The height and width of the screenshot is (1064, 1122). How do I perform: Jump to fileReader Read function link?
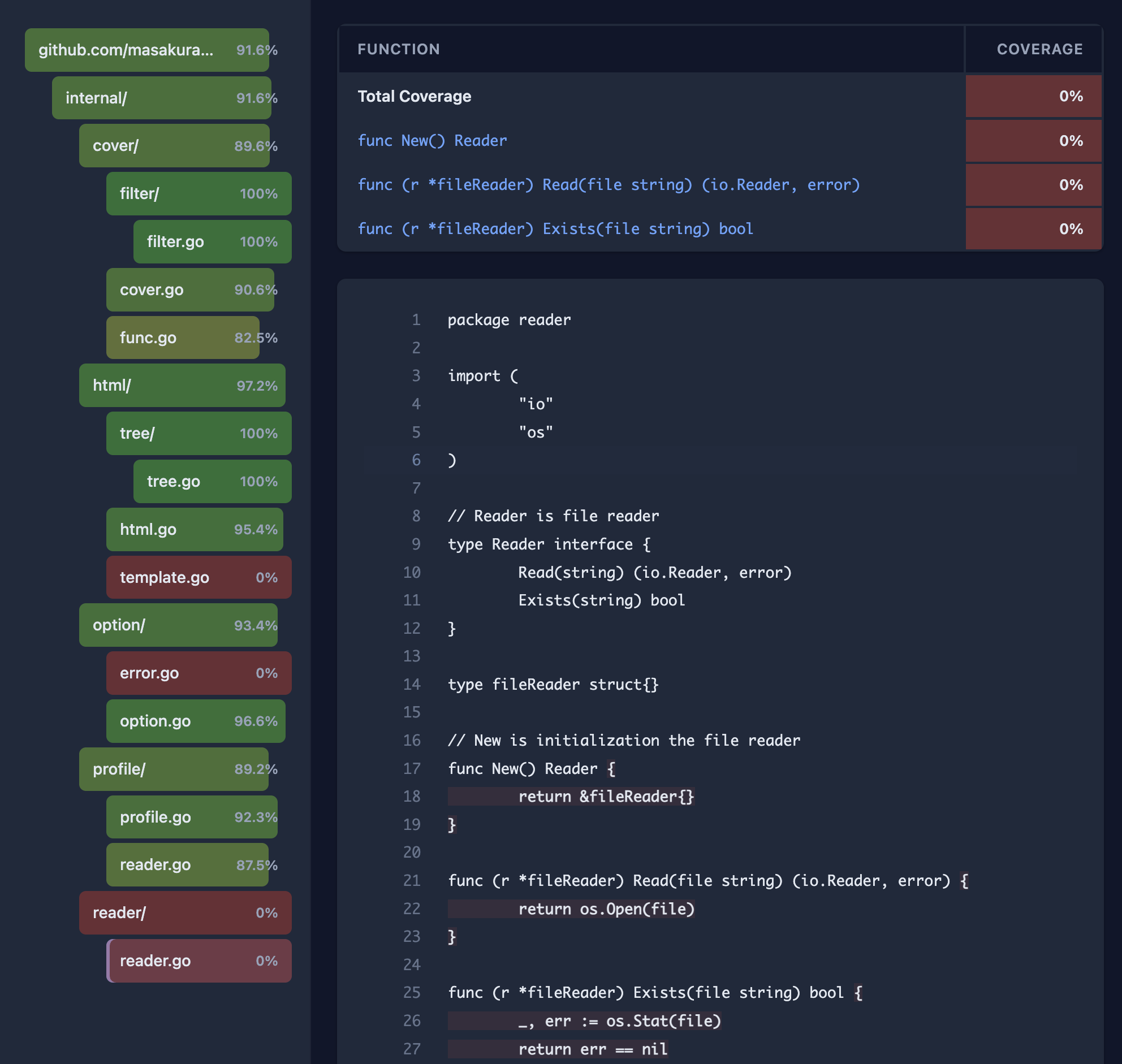click(x=608, y=184)
